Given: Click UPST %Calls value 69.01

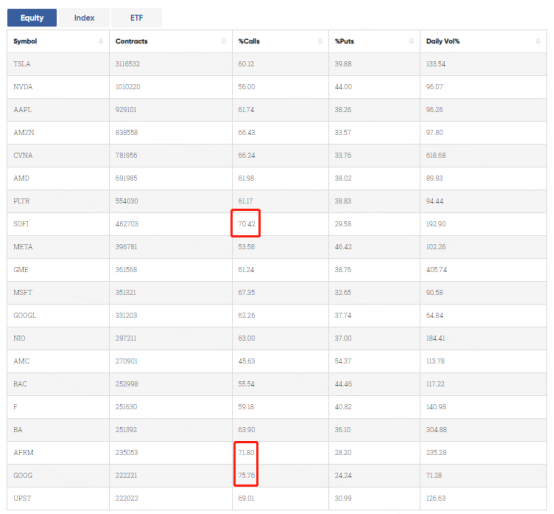Looking at the screenshot, I should point(246,498).
